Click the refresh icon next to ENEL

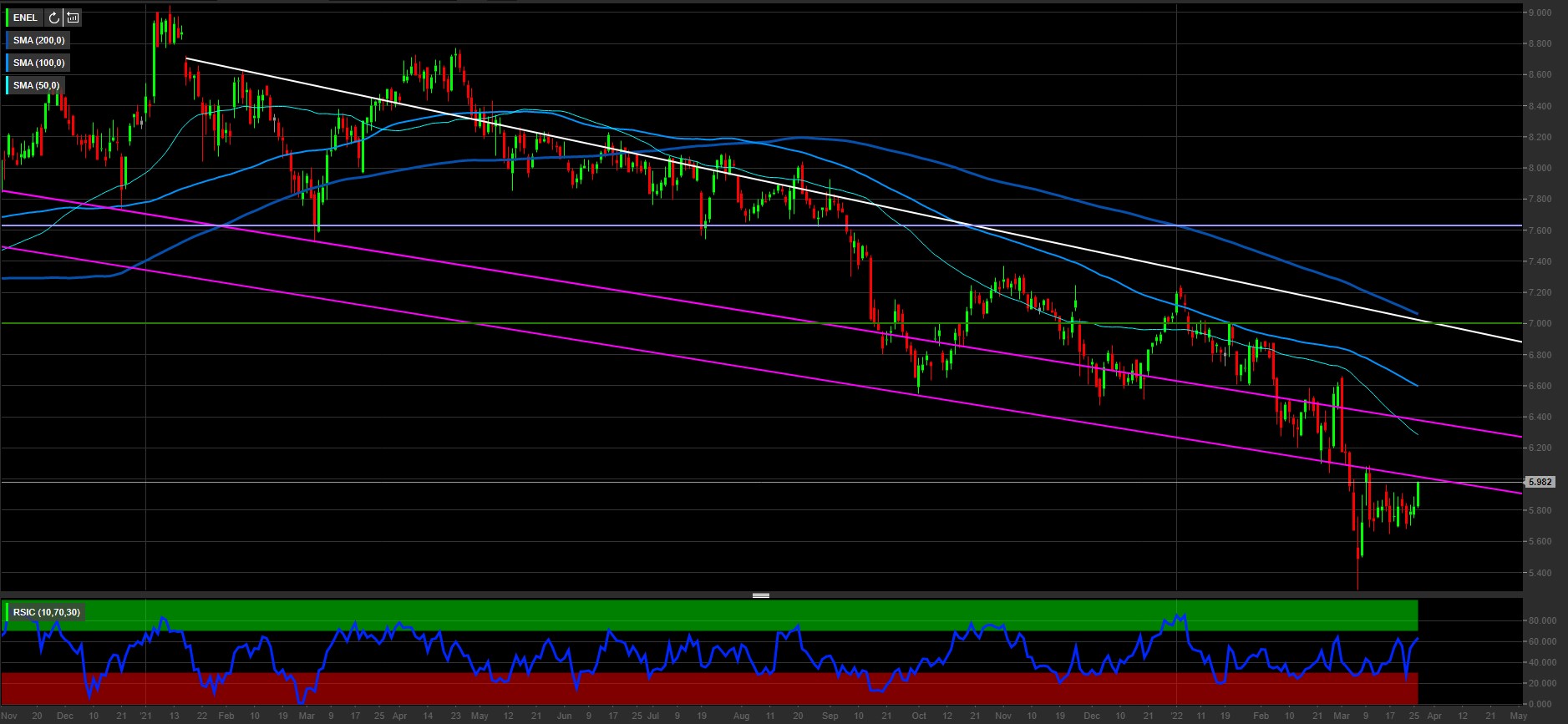click(x=54, y=18)
